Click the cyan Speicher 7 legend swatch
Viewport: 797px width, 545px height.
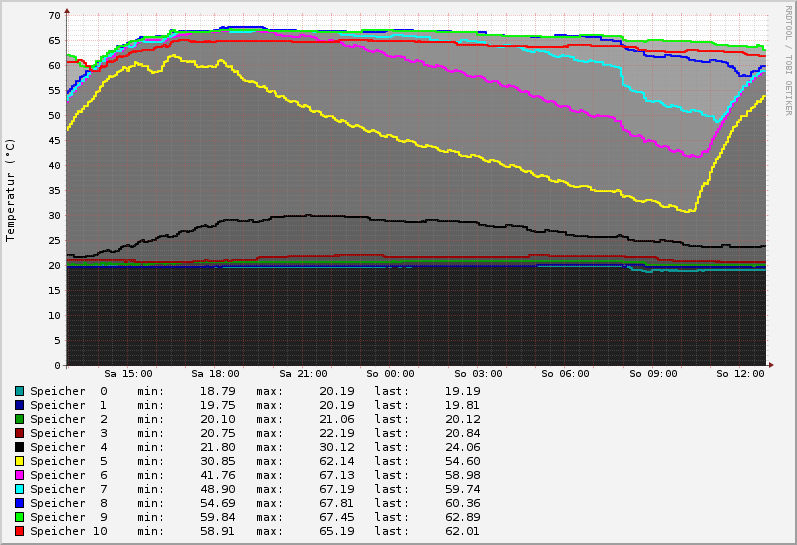point(19,489)
